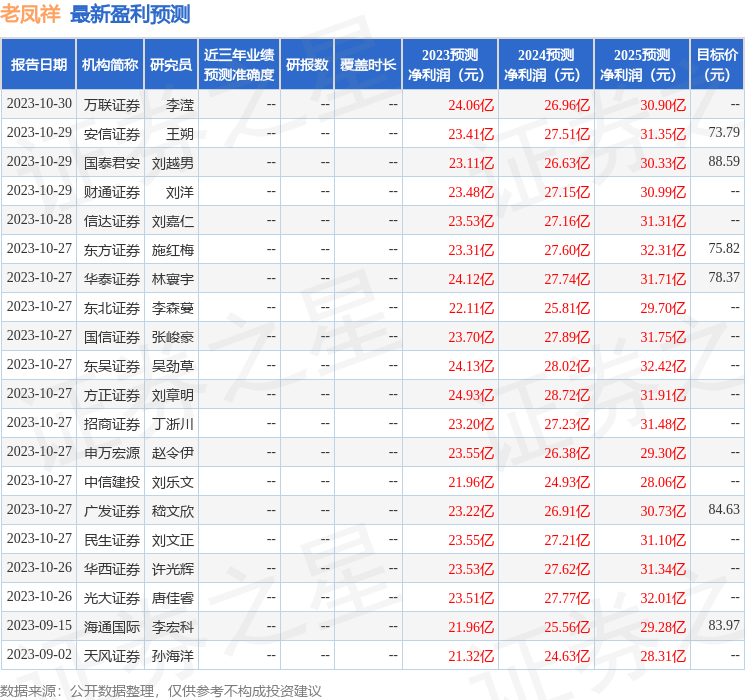Click analyst name 丁浙川
Viewport: 745px width, 700px height.
[172, 424]
